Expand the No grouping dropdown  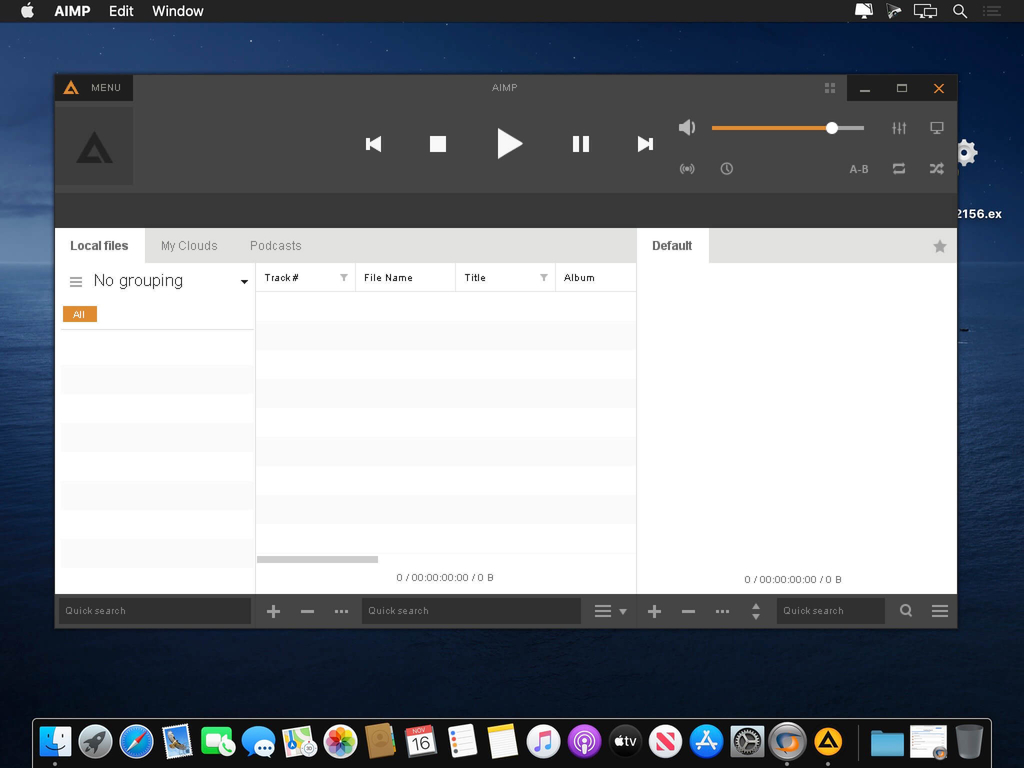(244, 282)
